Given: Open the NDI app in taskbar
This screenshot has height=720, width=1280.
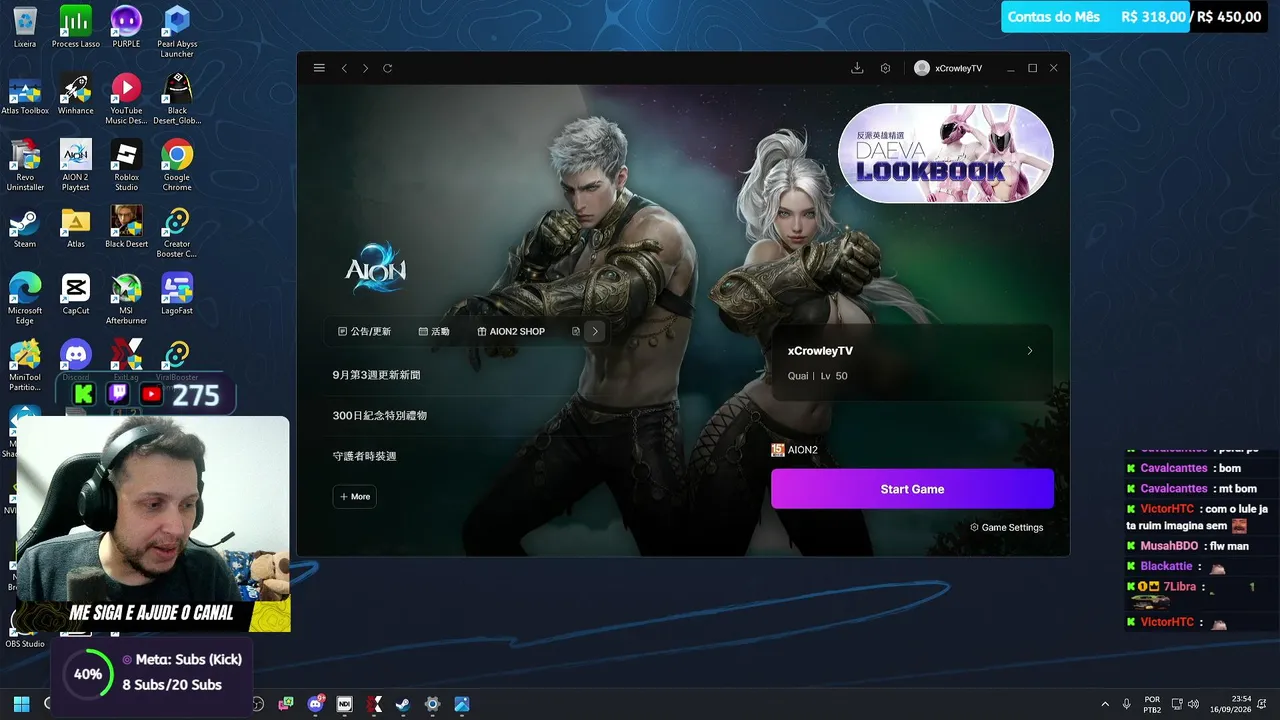Looking at the screenshot, I should pyautogui.click(x=345, y=704).
